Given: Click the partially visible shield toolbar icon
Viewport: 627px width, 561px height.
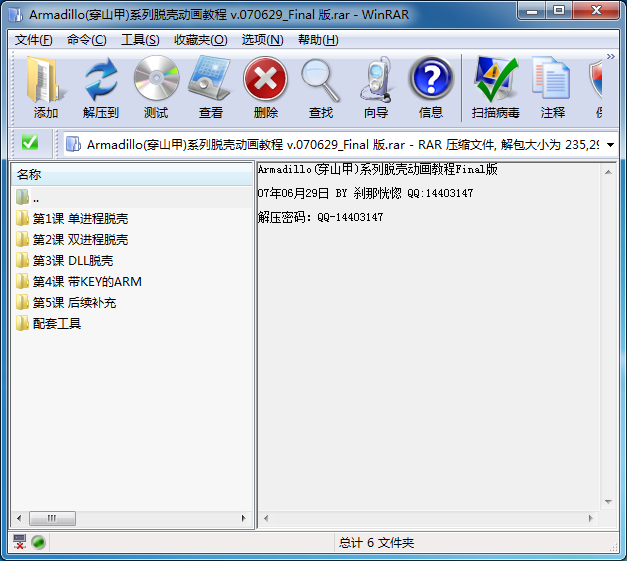Looking at the screenshot, I should (596, 79).
